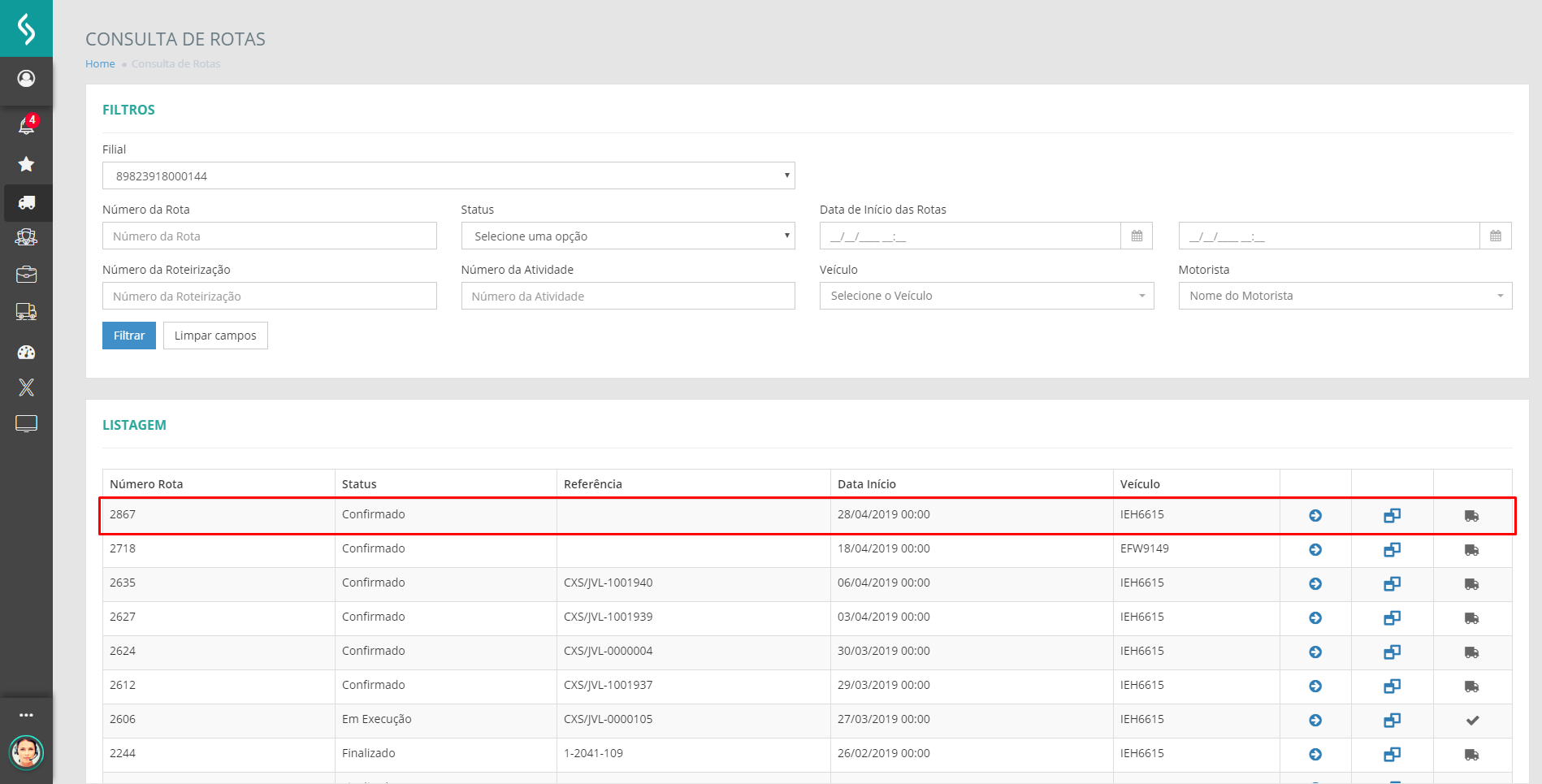
Task: Click the truck icon for route 2627
Action: coord(1472,618)
